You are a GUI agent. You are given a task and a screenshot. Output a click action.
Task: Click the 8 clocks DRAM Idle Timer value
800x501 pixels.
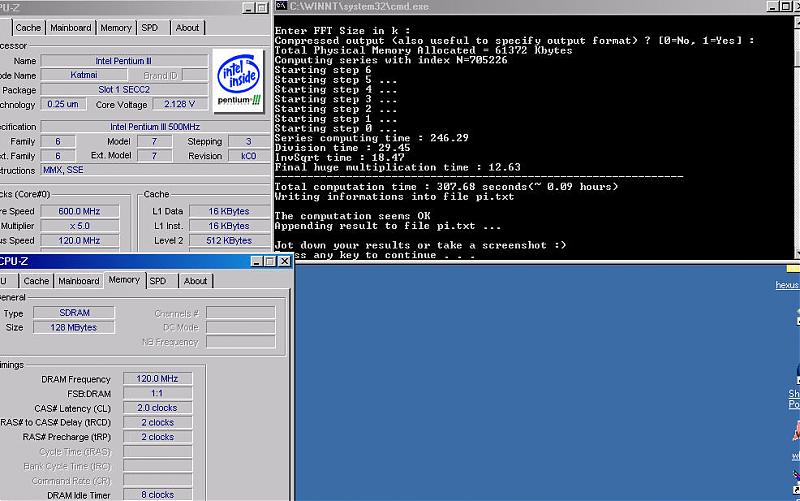(x=158, y=494)
